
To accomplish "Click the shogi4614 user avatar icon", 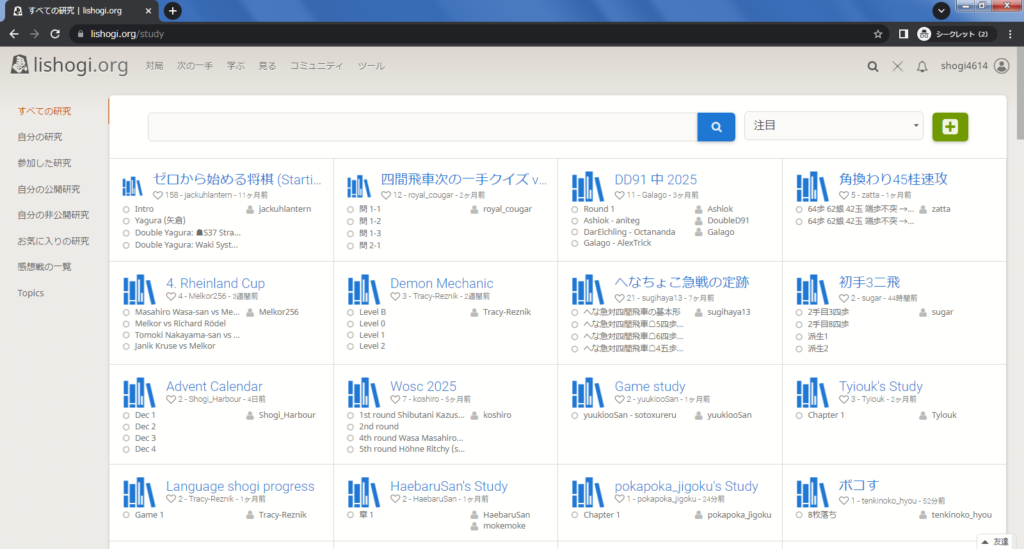I will tap(1001, 66).
